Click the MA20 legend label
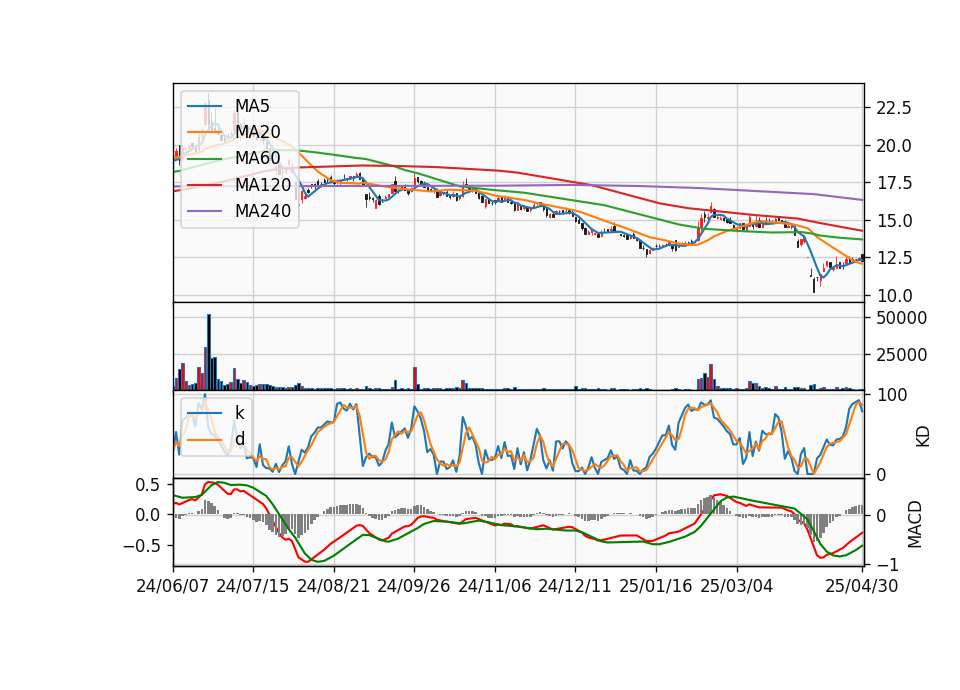The width and height of the screenshot is (960, 690). pos(258,132)
